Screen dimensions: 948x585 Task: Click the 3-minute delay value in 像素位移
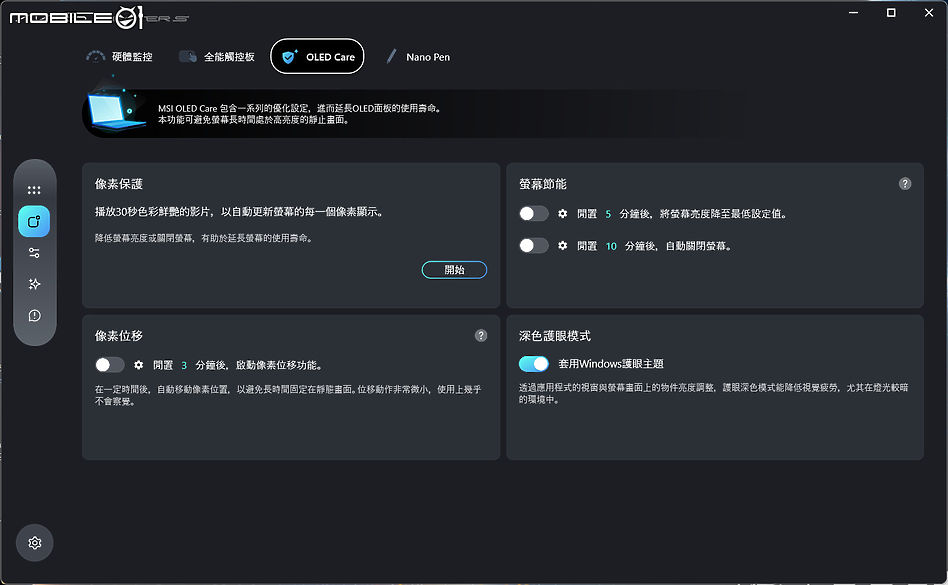[x=185, y=364]
